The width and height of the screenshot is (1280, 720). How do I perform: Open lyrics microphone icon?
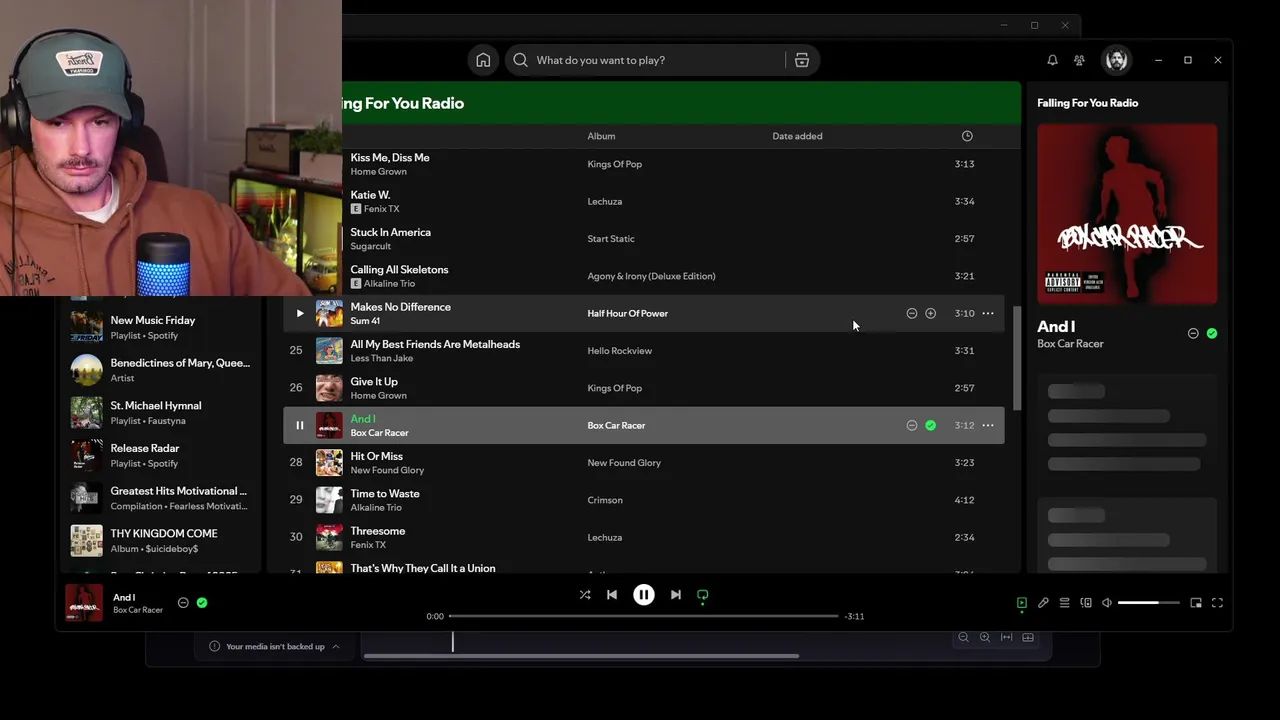pyautogui.click(x=1043, y=603)
